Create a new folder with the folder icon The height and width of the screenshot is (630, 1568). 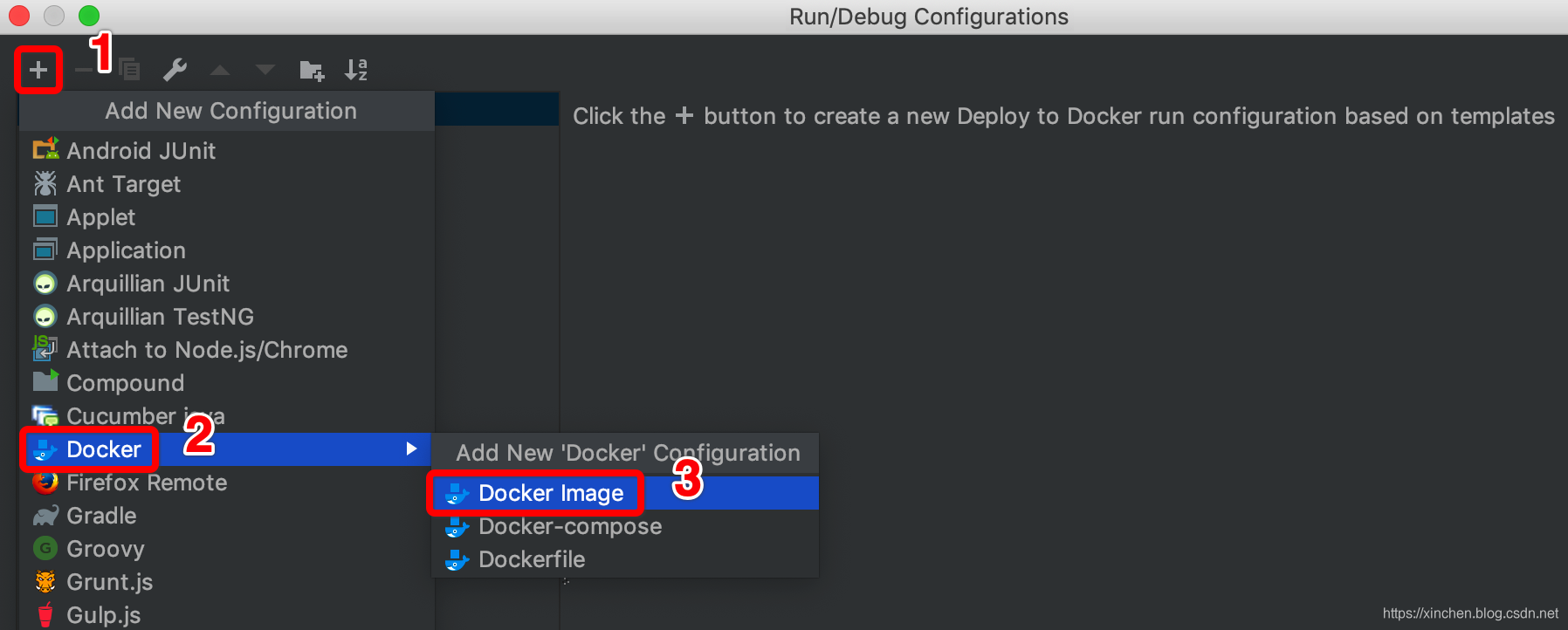(312, 70)
